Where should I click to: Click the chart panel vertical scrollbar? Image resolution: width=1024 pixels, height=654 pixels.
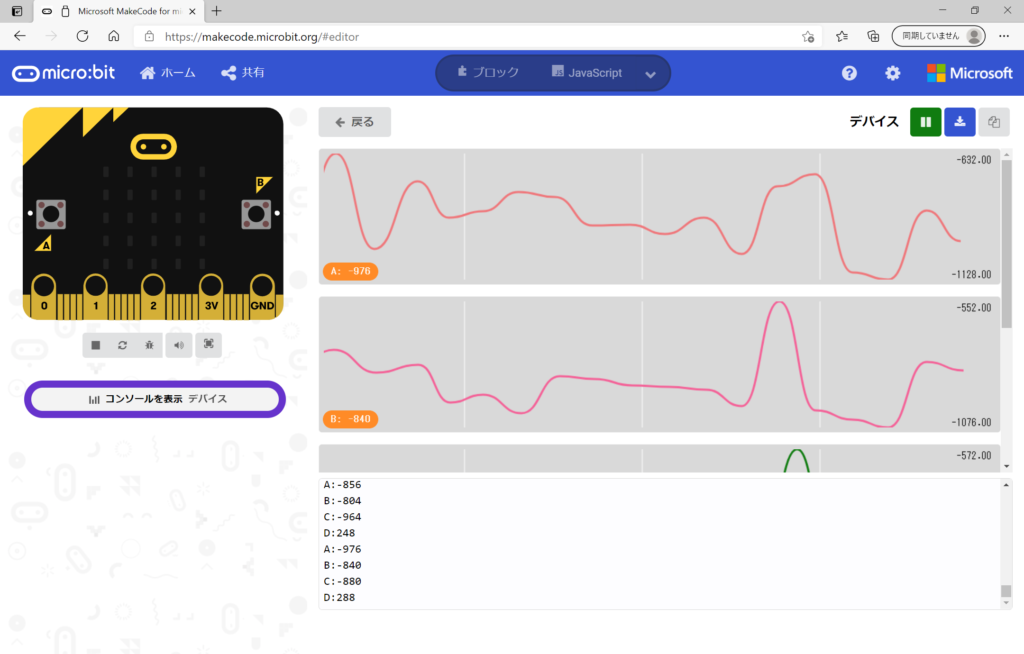tap(1006, 242)
